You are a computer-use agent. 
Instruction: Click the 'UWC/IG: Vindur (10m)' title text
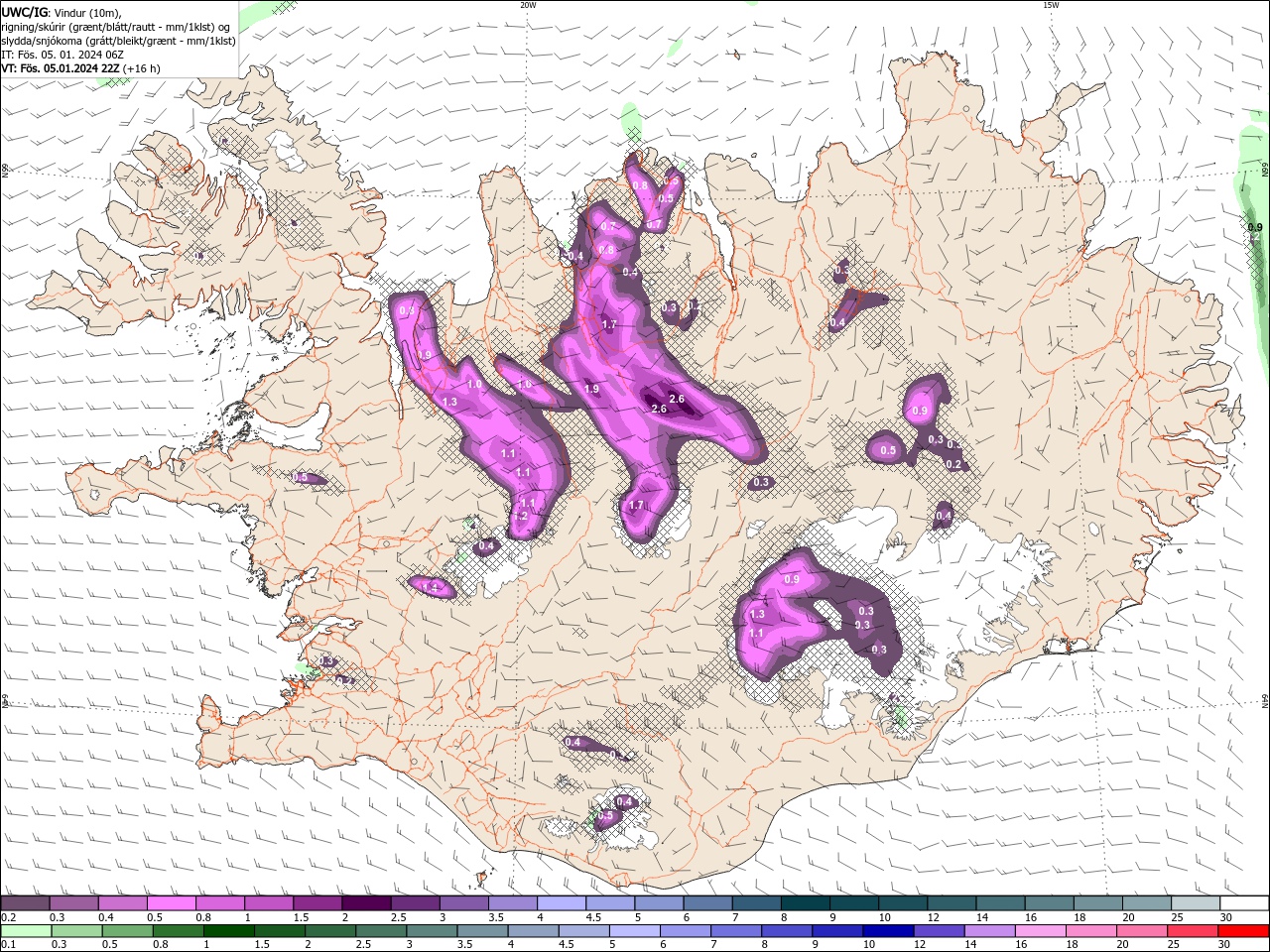[x=61, y=12]
